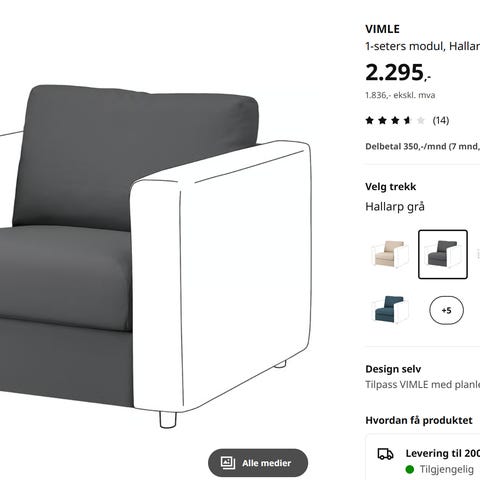Image resolution: width=480 pixels, height=480 pixels.
Task: Show +5 more cover options
Action: click(446, 311)
